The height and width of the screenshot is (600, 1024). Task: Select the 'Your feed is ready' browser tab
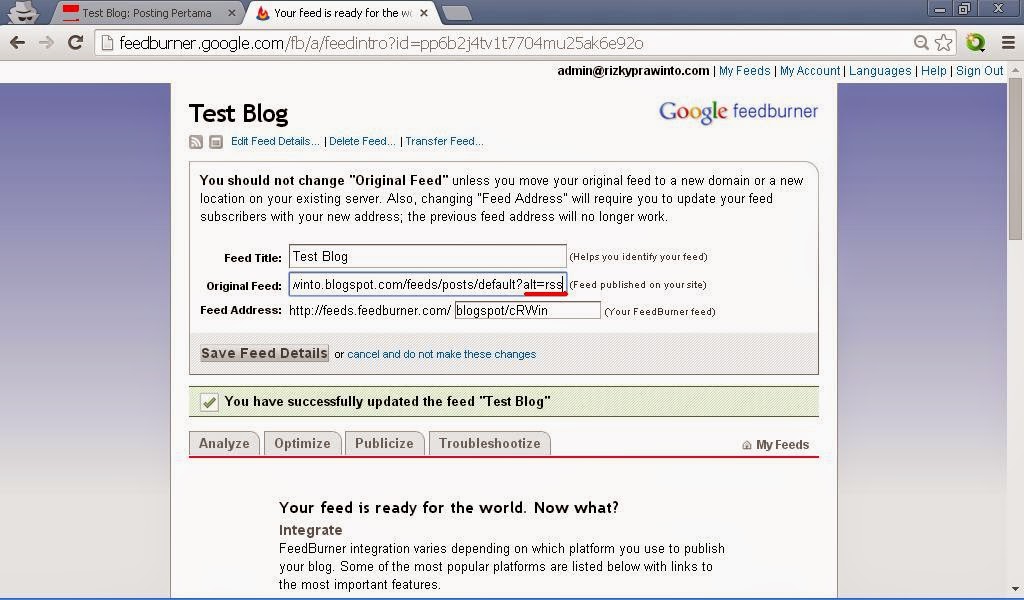(343, 13)
